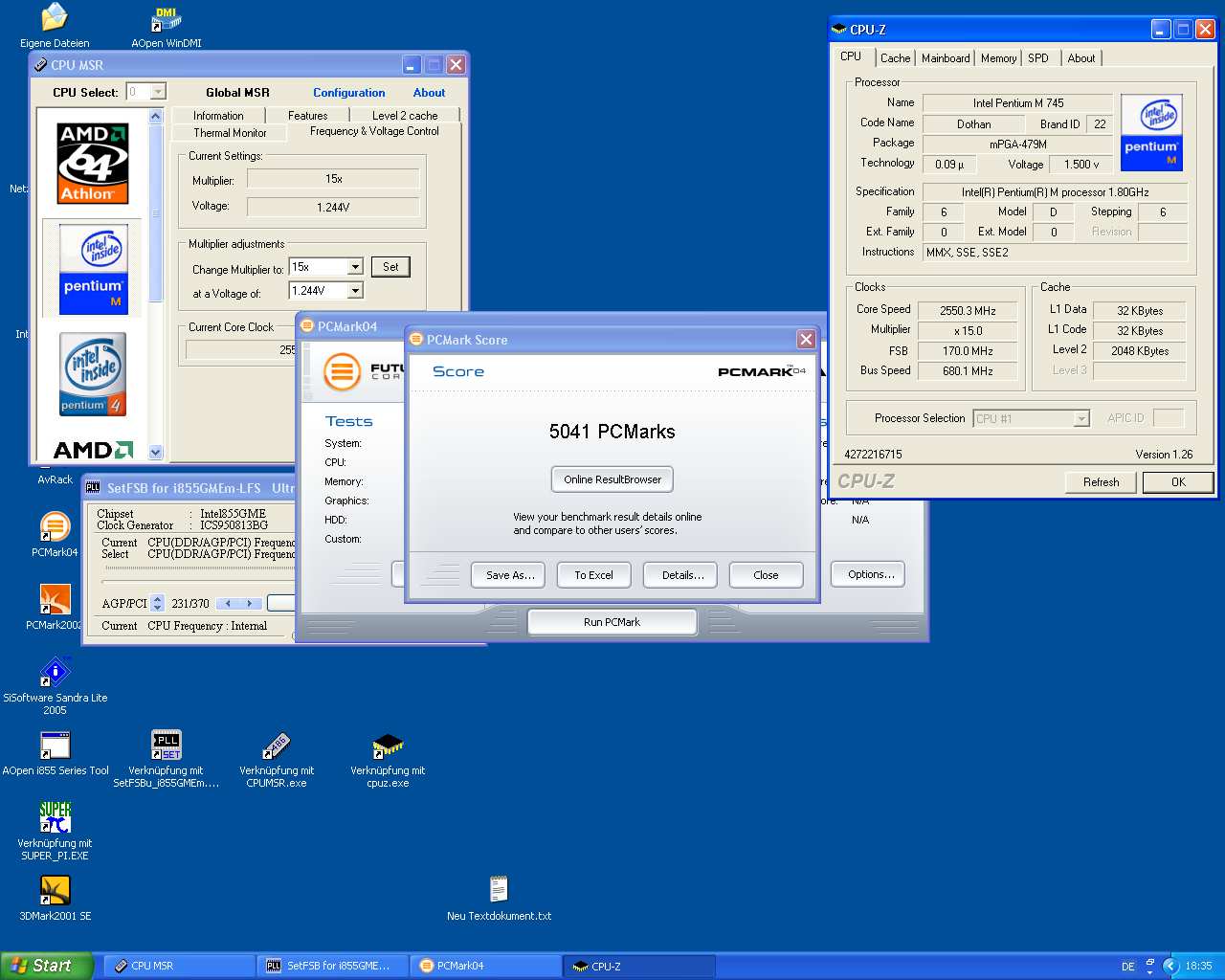
Task: Expand at a Voltage of dropdown
Action: 355,291
